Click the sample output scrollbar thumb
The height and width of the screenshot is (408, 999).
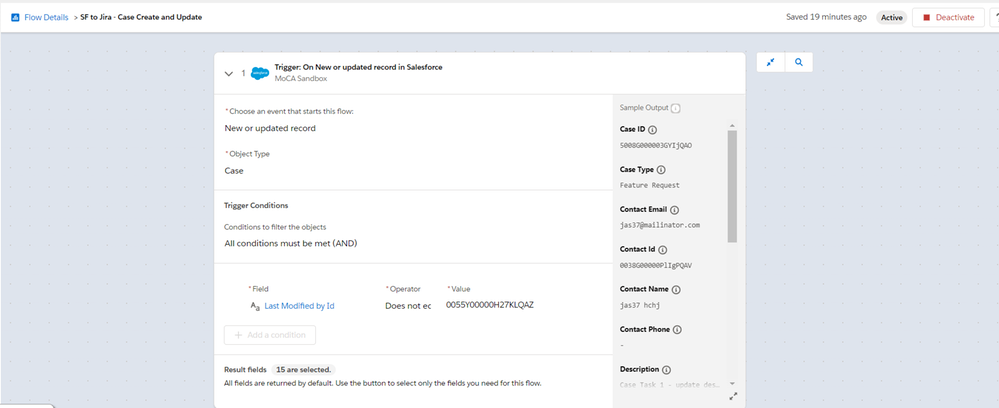(732, 186)
